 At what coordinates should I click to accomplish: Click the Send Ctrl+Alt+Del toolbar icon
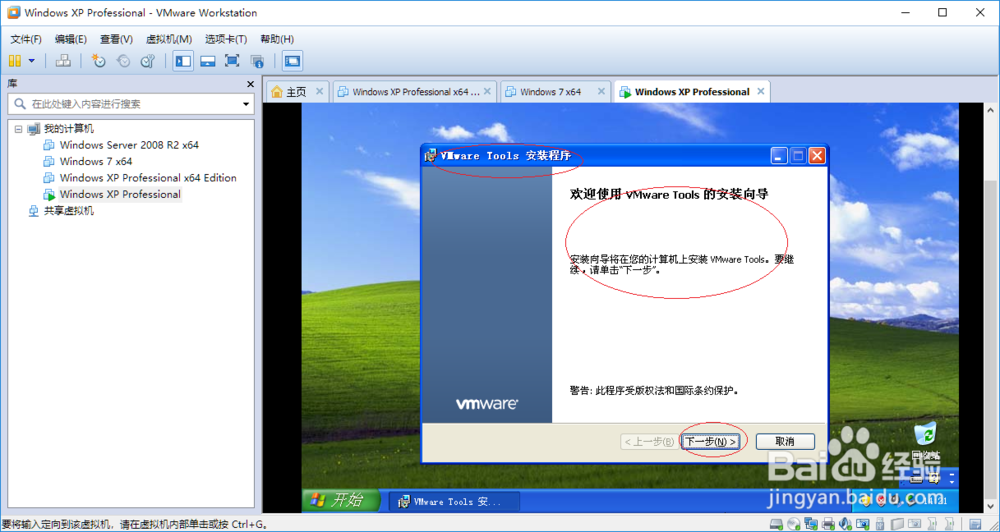[x=63, y=61]
